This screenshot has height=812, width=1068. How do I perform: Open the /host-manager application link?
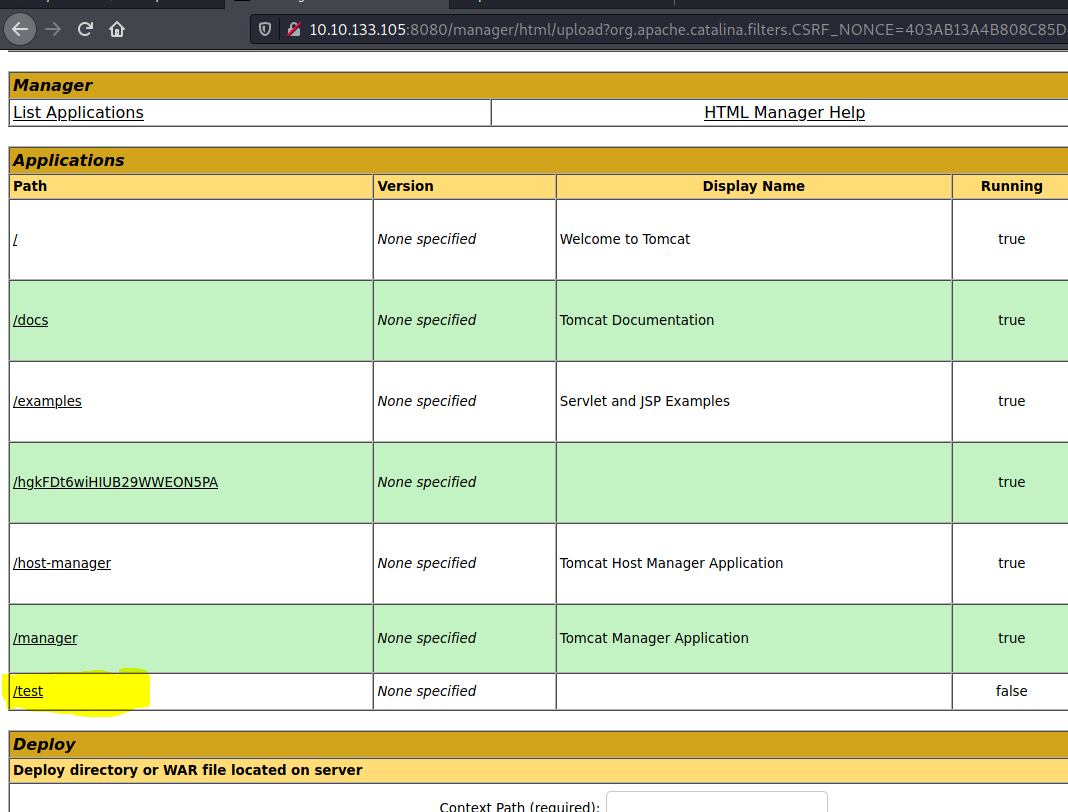tap(62, 563)
